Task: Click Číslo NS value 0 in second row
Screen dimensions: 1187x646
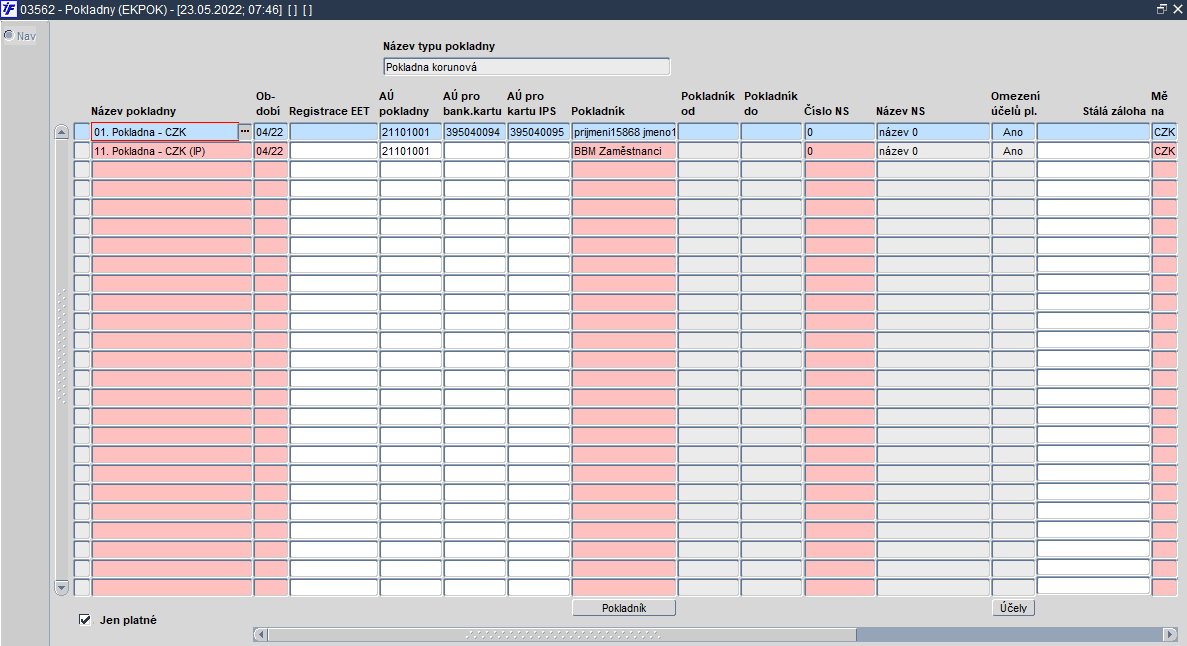Action: pyautogui.click(x=840, y=151)
